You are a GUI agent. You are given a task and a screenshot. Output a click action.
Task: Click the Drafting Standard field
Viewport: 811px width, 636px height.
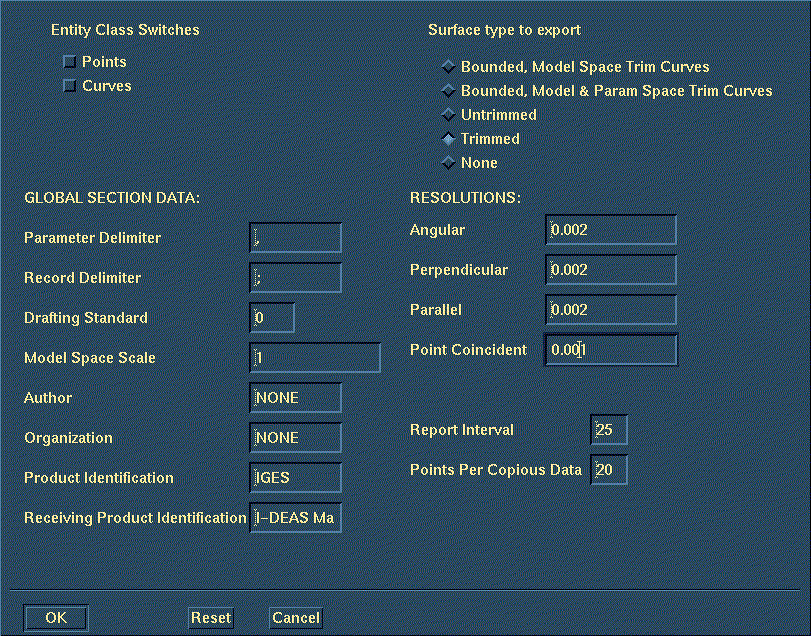coord(273,318)
